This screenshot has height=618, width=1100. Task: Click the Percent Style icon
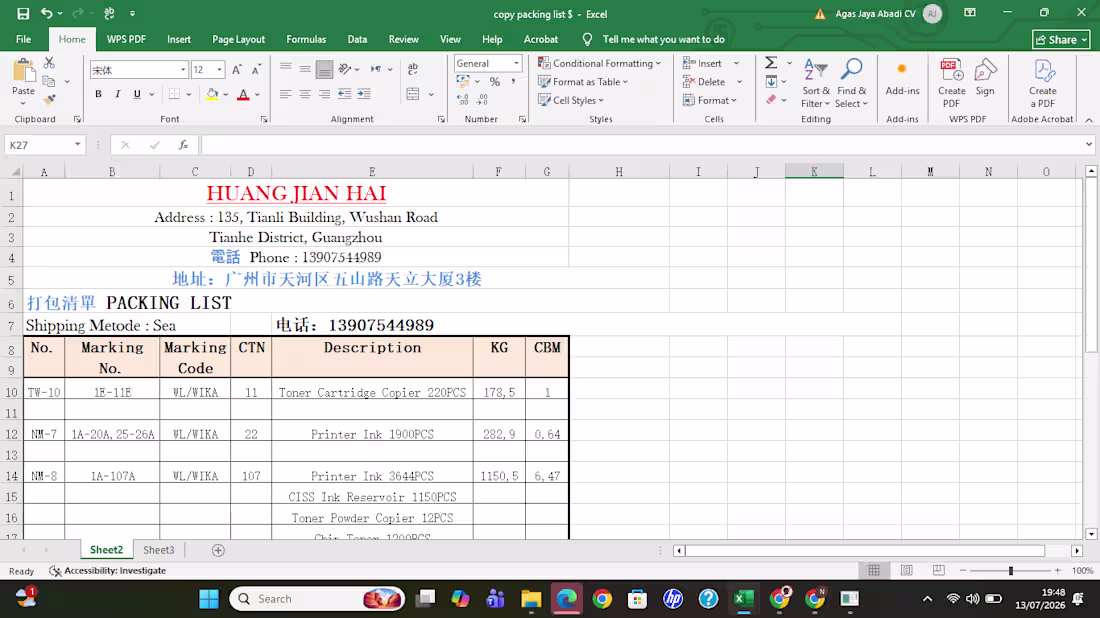point(495,82)
